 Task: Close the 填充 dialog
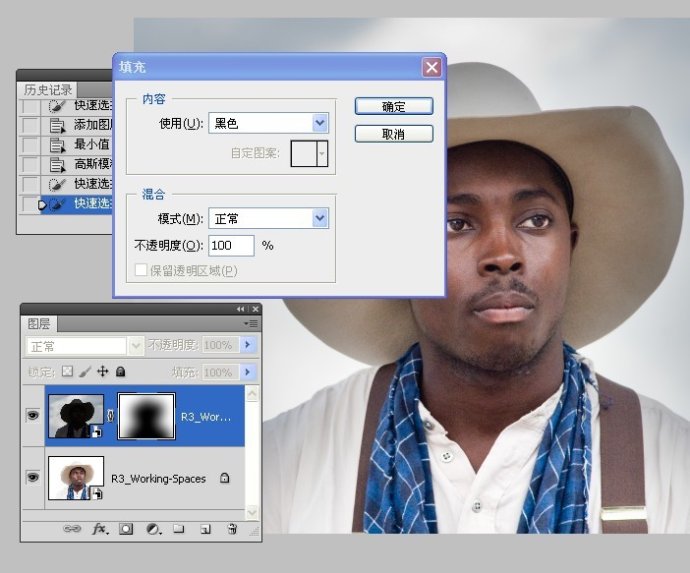[432, 67]
